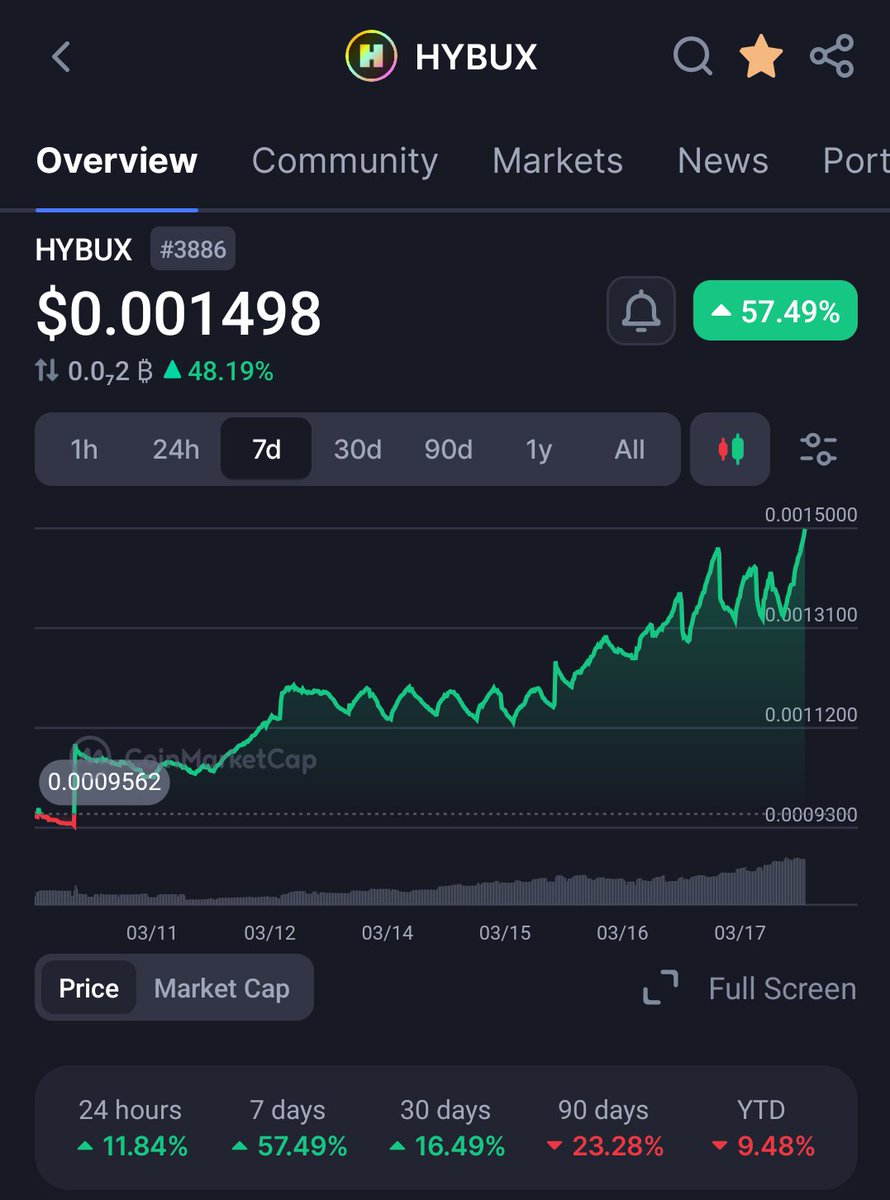
Task: Switch chart to Market Cap
Action: [222, 988]
